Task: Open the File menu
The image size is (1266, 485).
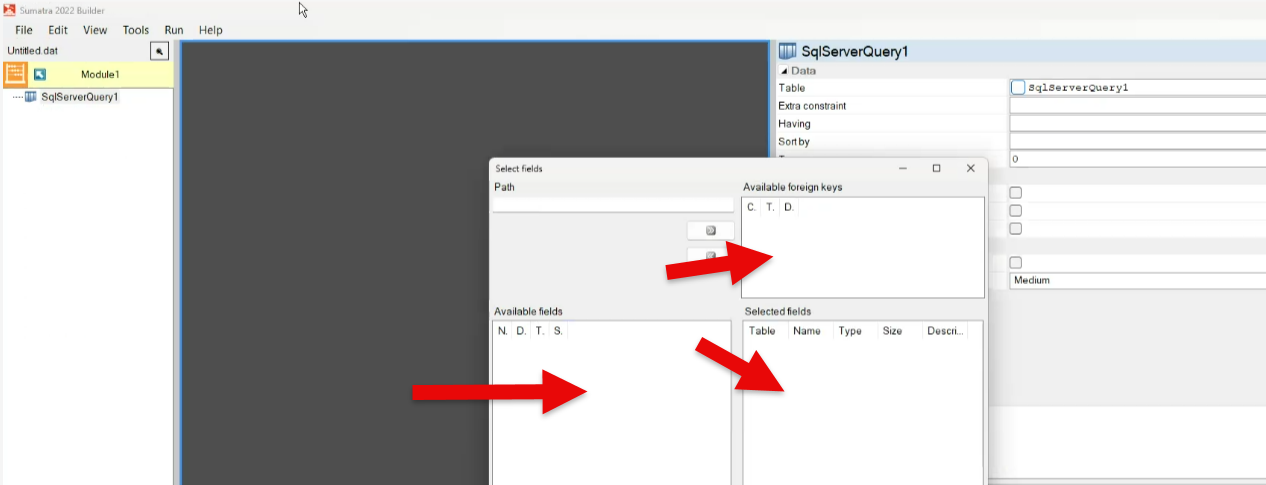Action: tap(24, 30)
